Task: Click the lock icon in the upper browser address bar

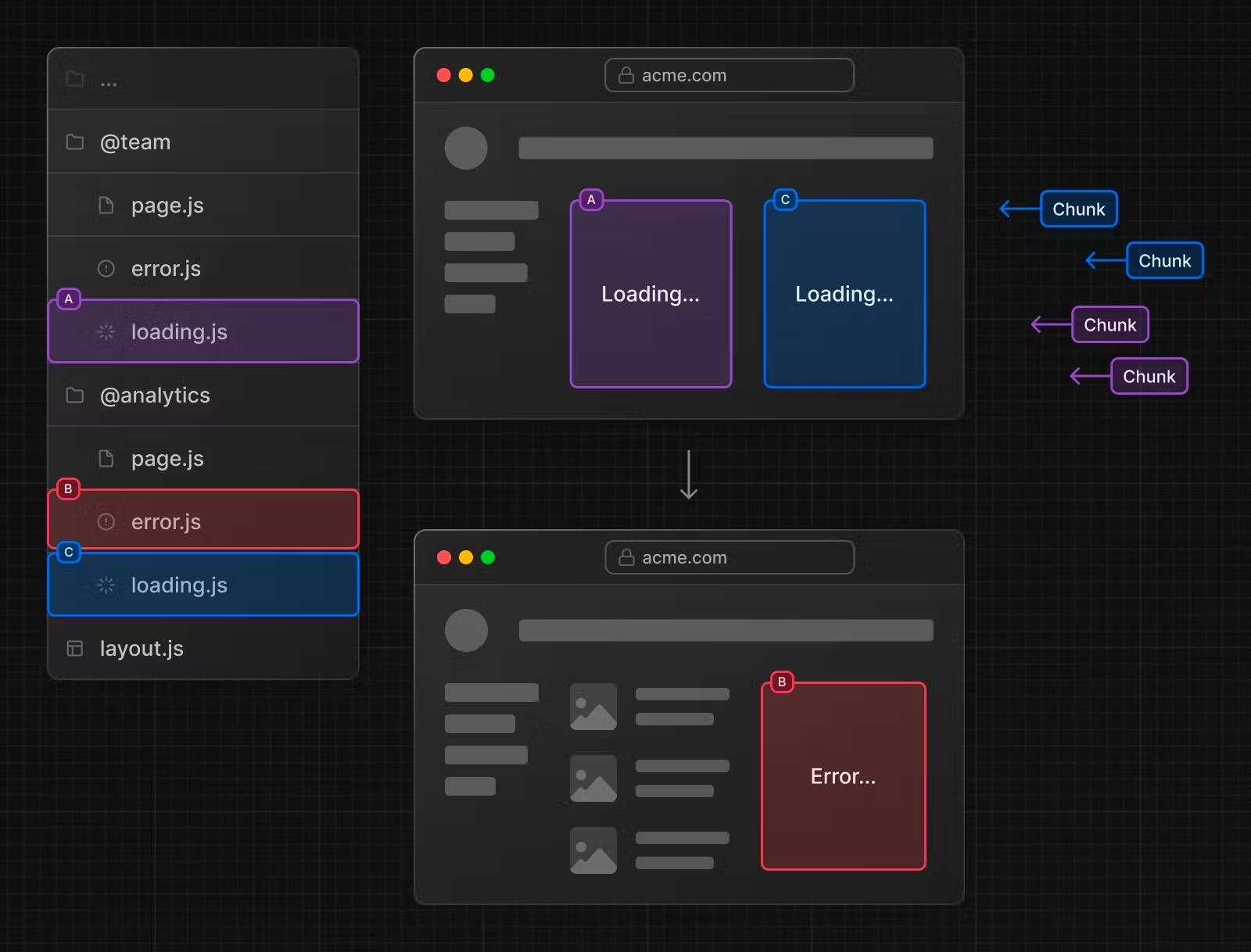Action: click(626, 75)
